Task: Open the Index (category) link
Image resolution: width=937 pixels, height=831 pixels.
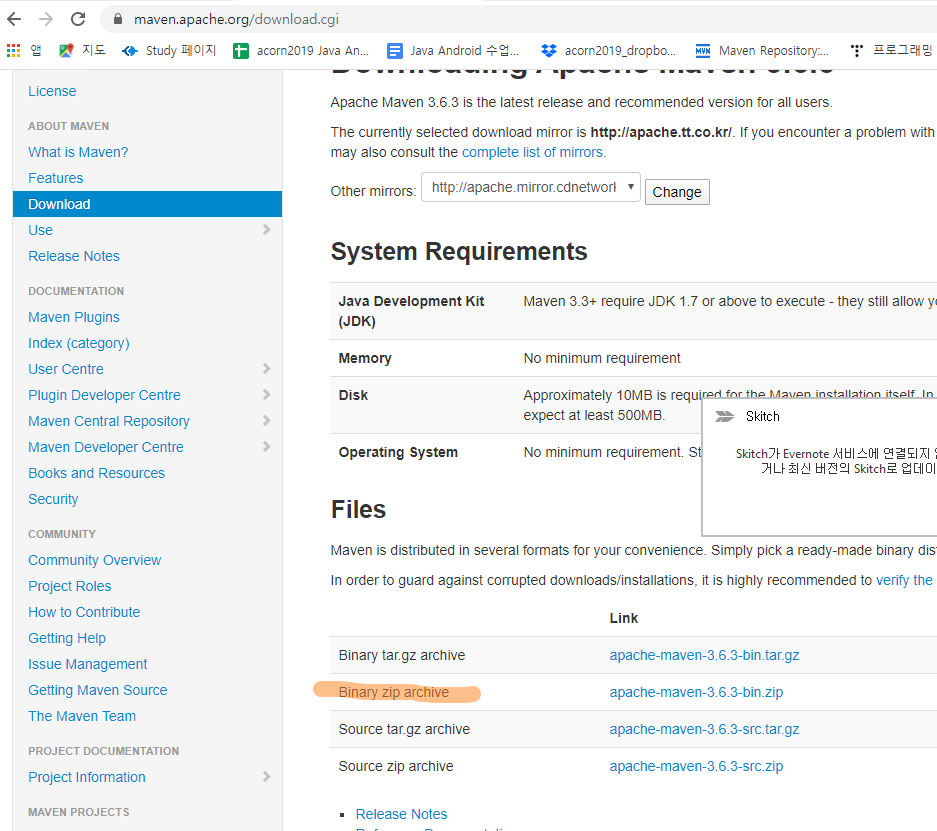Action: coord(78,343)
